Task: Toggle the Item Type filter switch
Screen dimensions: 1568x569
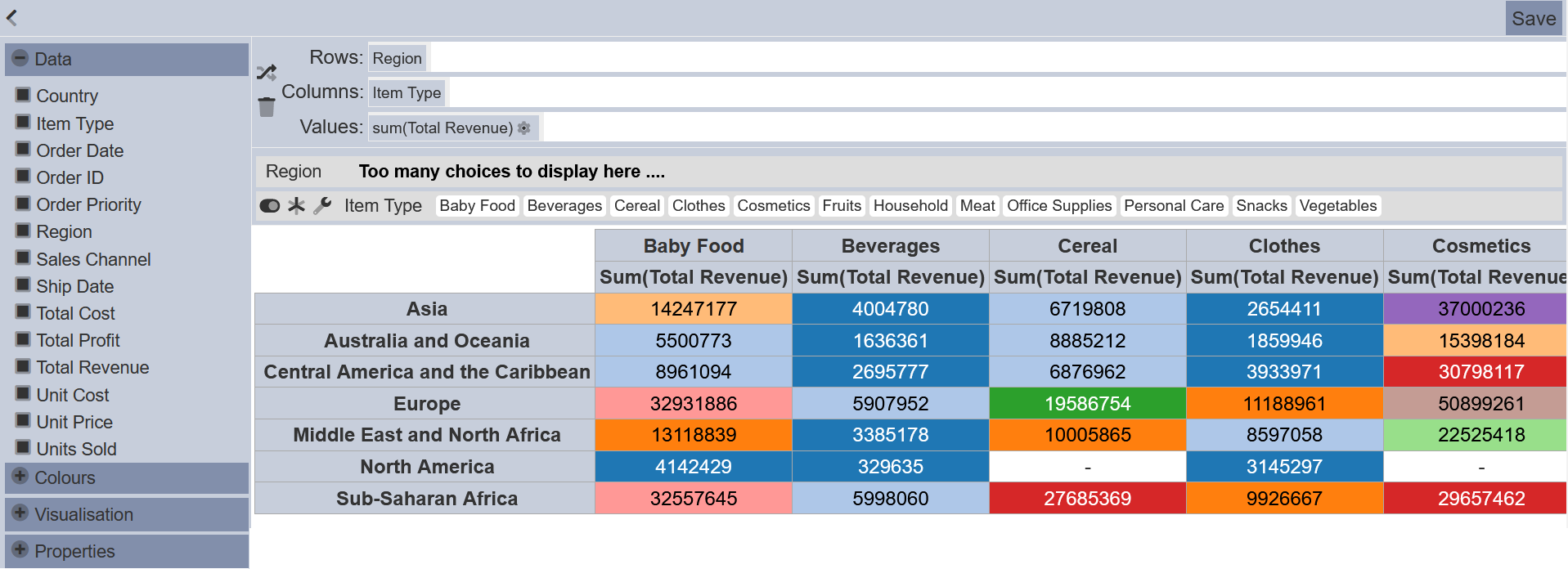Action: (x=270, y=205)
